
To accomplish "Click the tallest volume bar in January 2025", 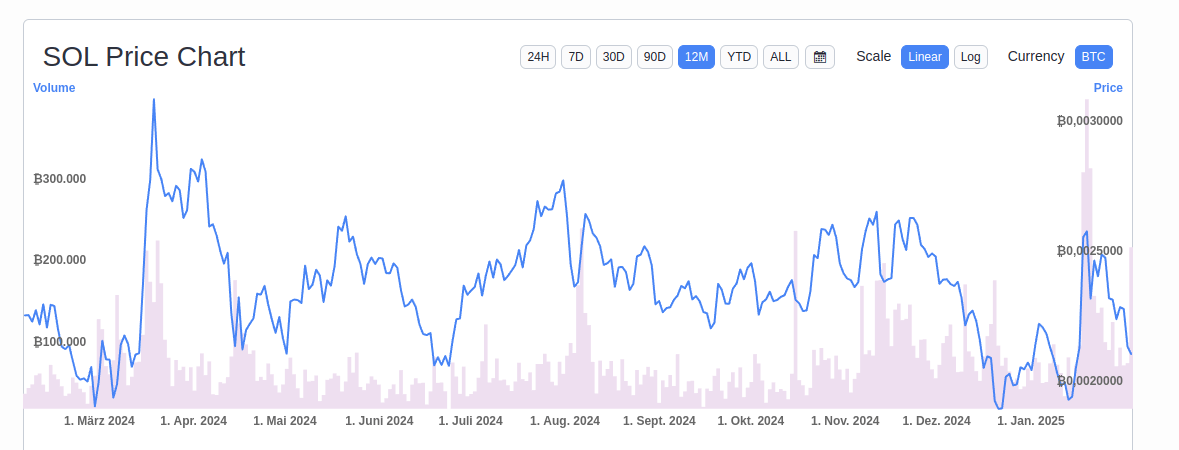I will (x=1087, y=254).
